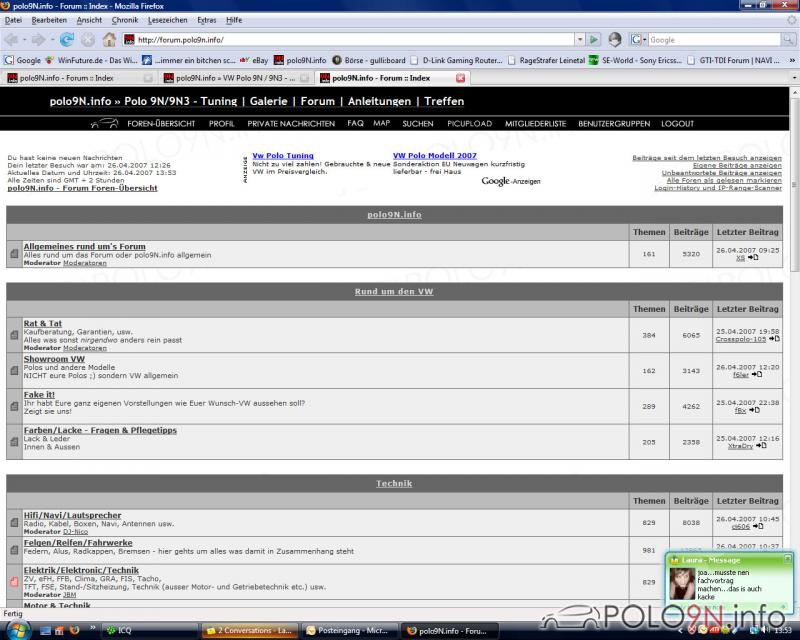The height and width of the screenshot is (640, 800).
Task: Open latest post icon next to Crosspolo-105
Action: pyautogui.click(x=775, y=339)
